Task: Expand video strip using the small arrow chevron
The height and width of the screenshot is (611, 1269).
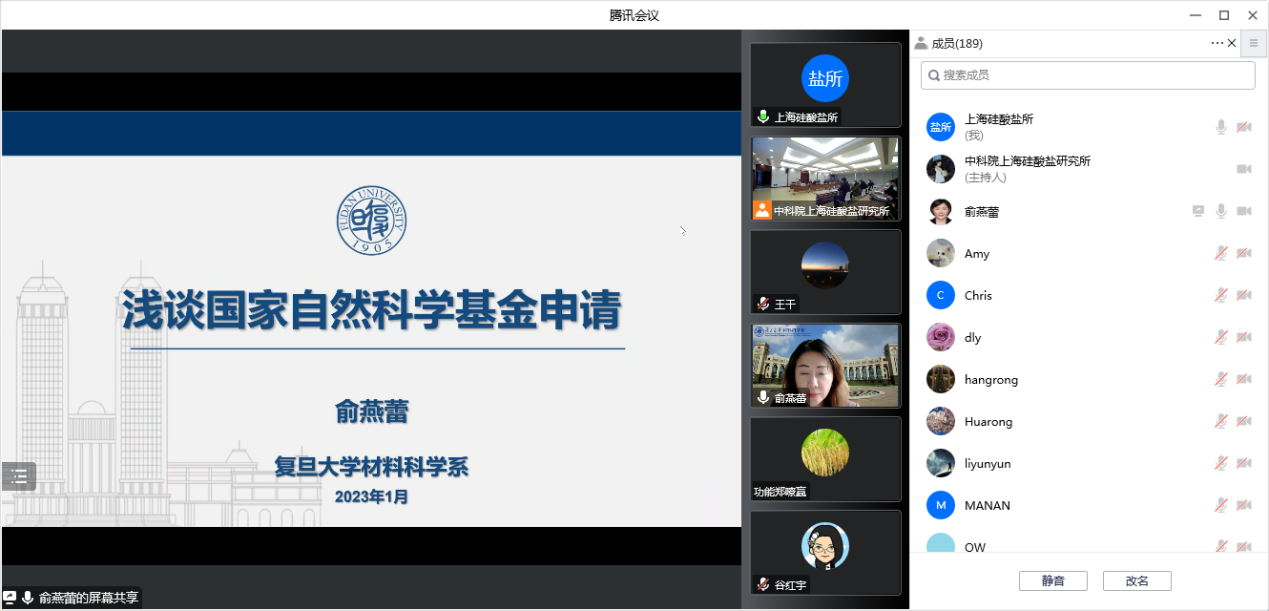Action: click(683, 231)
